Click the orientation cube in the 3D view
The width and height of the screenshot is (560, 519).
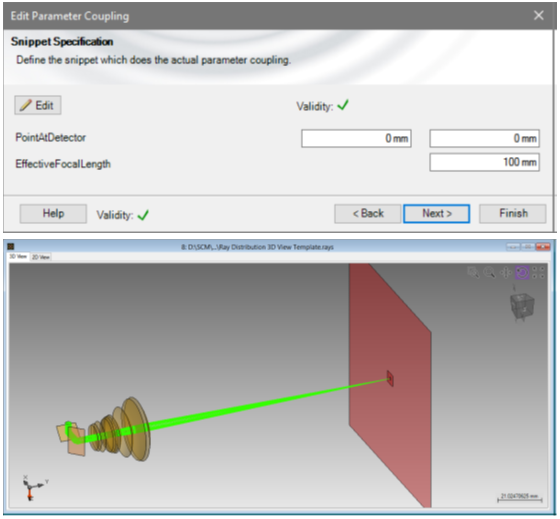click(522, 306)
